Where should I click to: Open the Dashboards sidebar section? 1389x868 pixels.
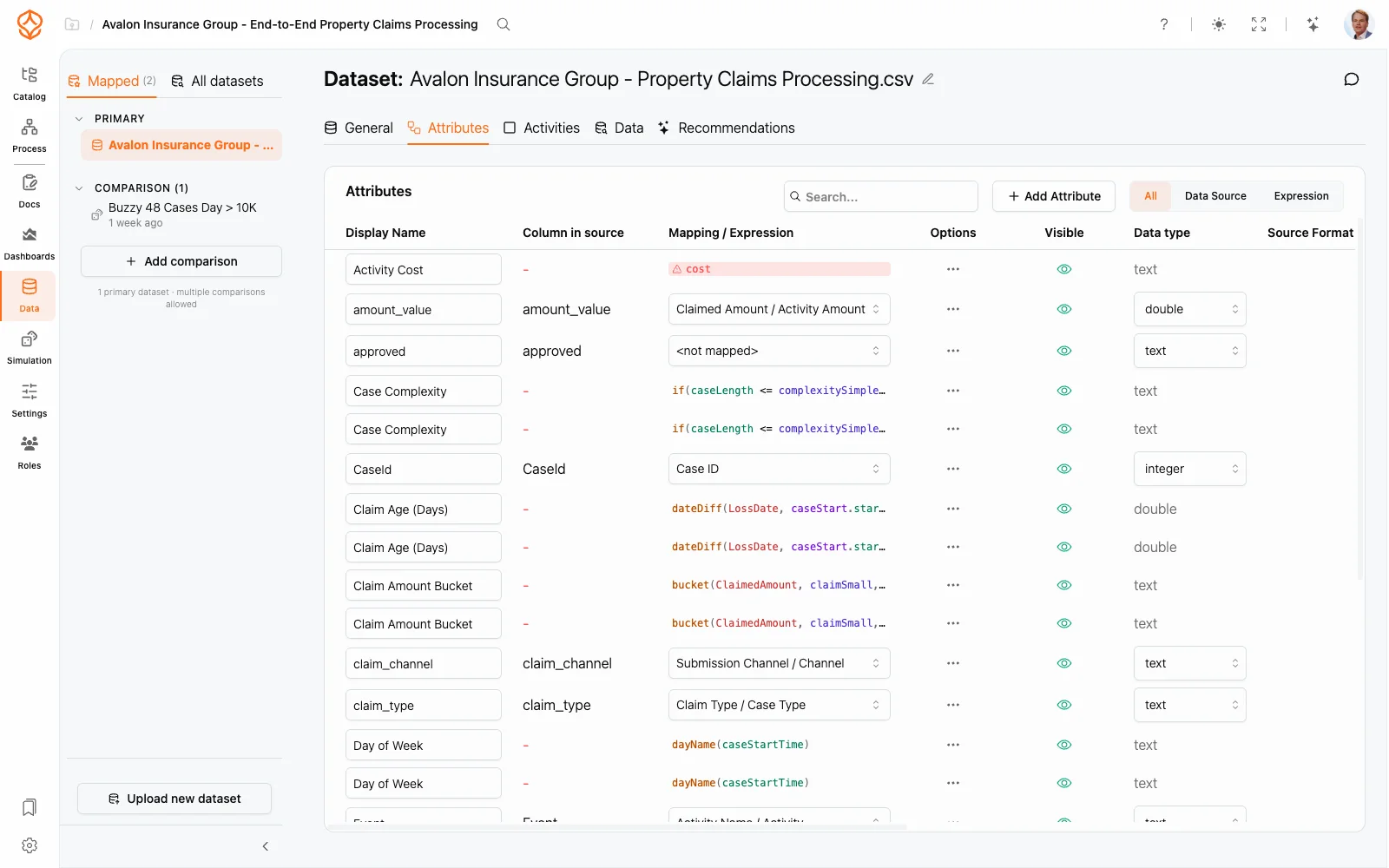click(30, 243)
